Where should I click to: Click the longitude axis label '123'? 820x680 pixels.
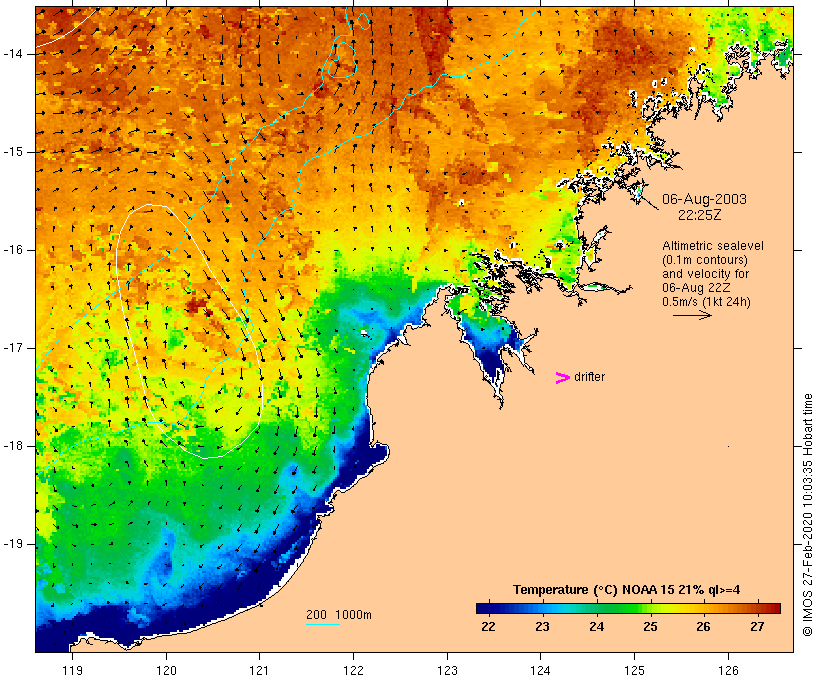447,670
